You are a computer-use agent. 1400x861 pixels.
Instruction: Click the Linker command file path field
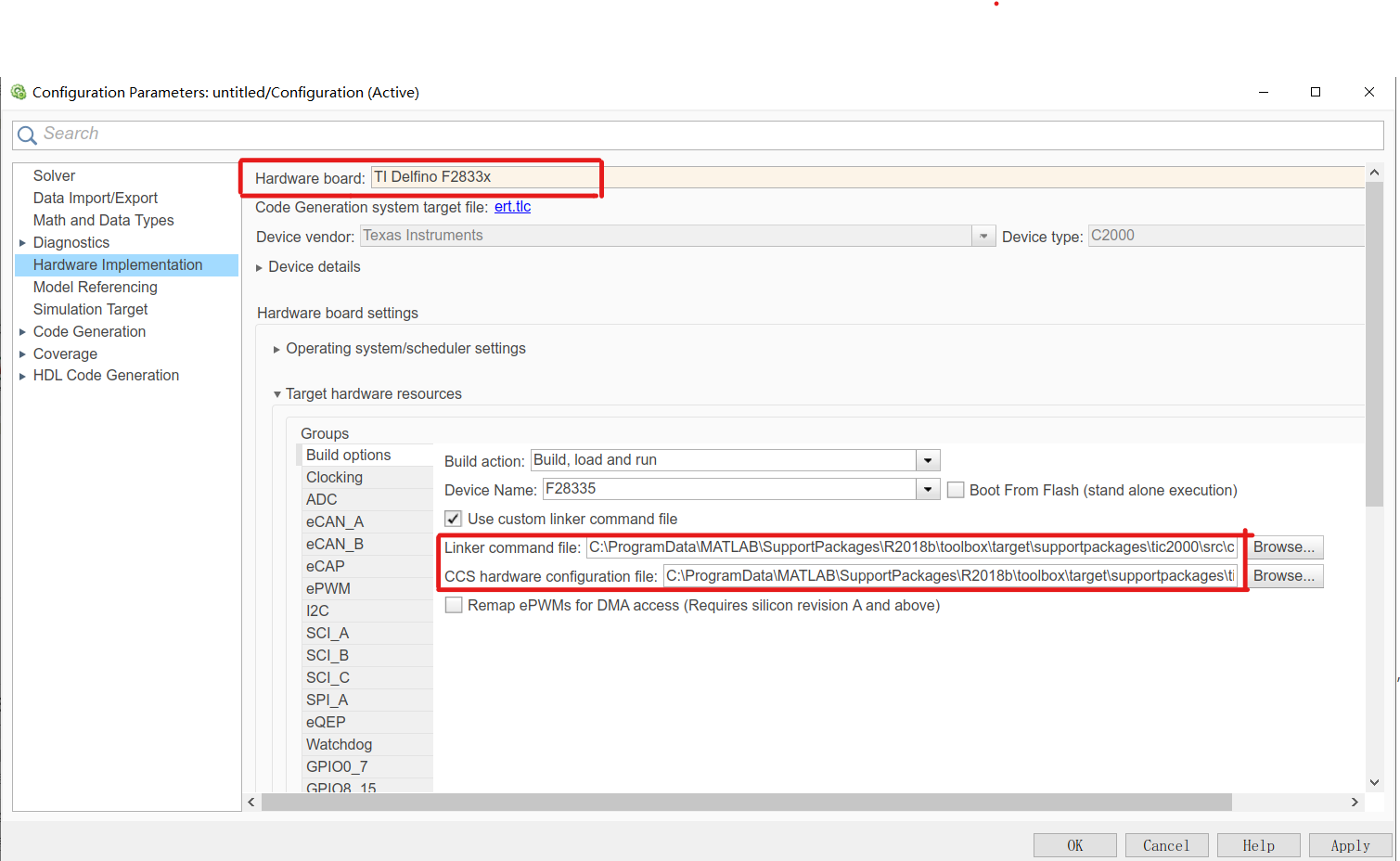(x=913, y=547)
